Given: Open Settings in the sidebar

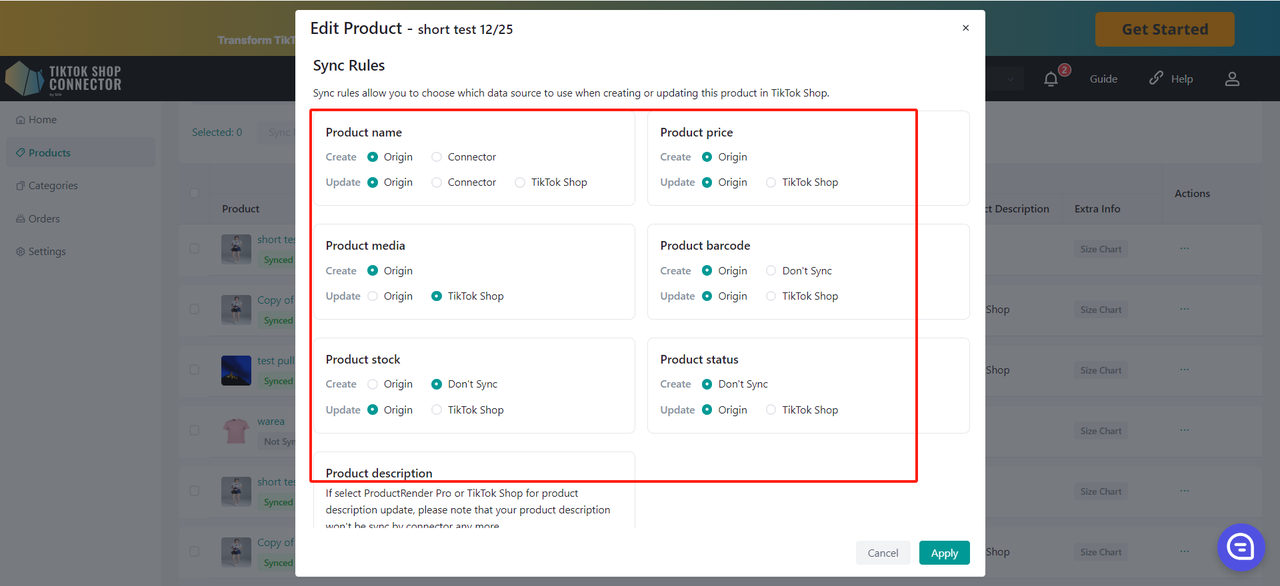Looking at the screenshot, I should pos(47,252).
